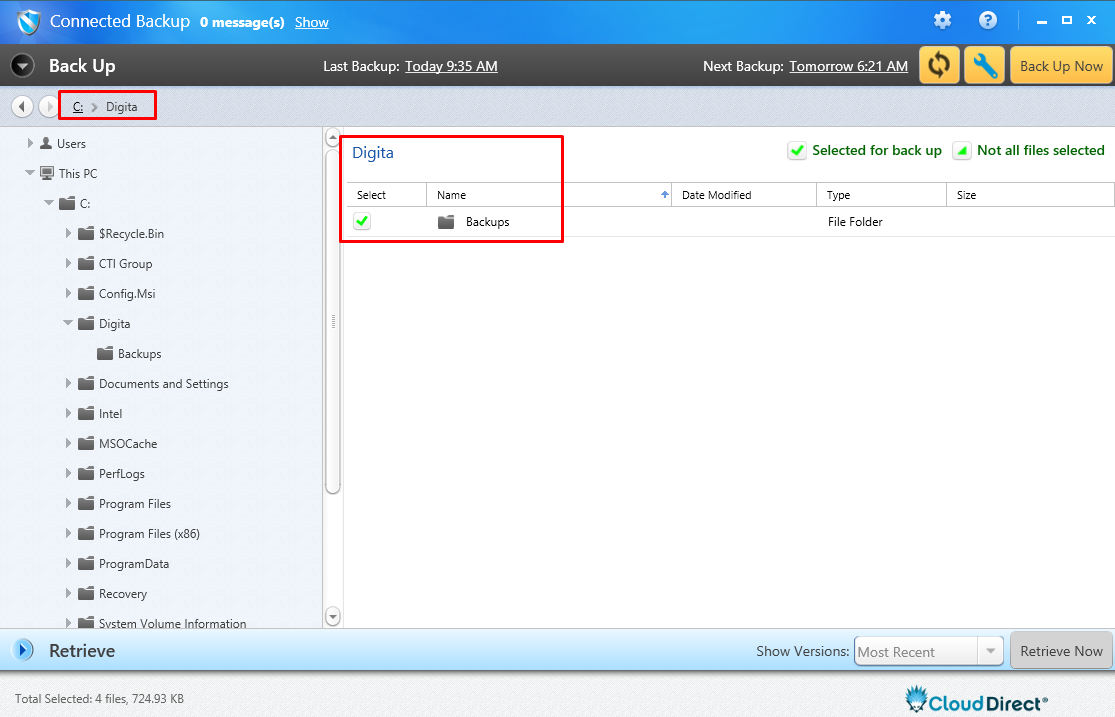Open settings gear icon in title bar
The width and height of the screenshot is (1115, 717).
pos(942,21)
